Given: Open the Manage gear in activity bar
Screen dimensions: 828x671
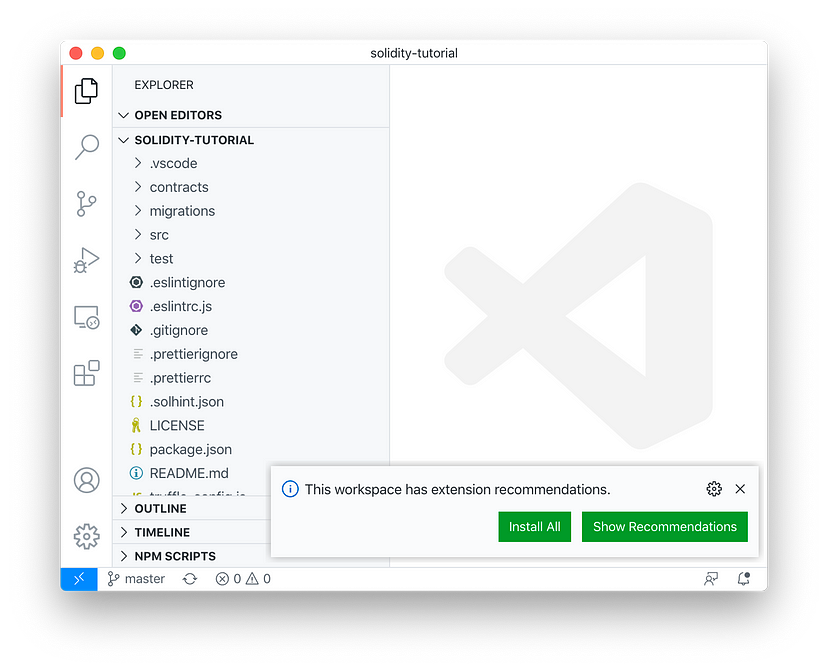Looking at the screenshot, I should coord(87,536).
